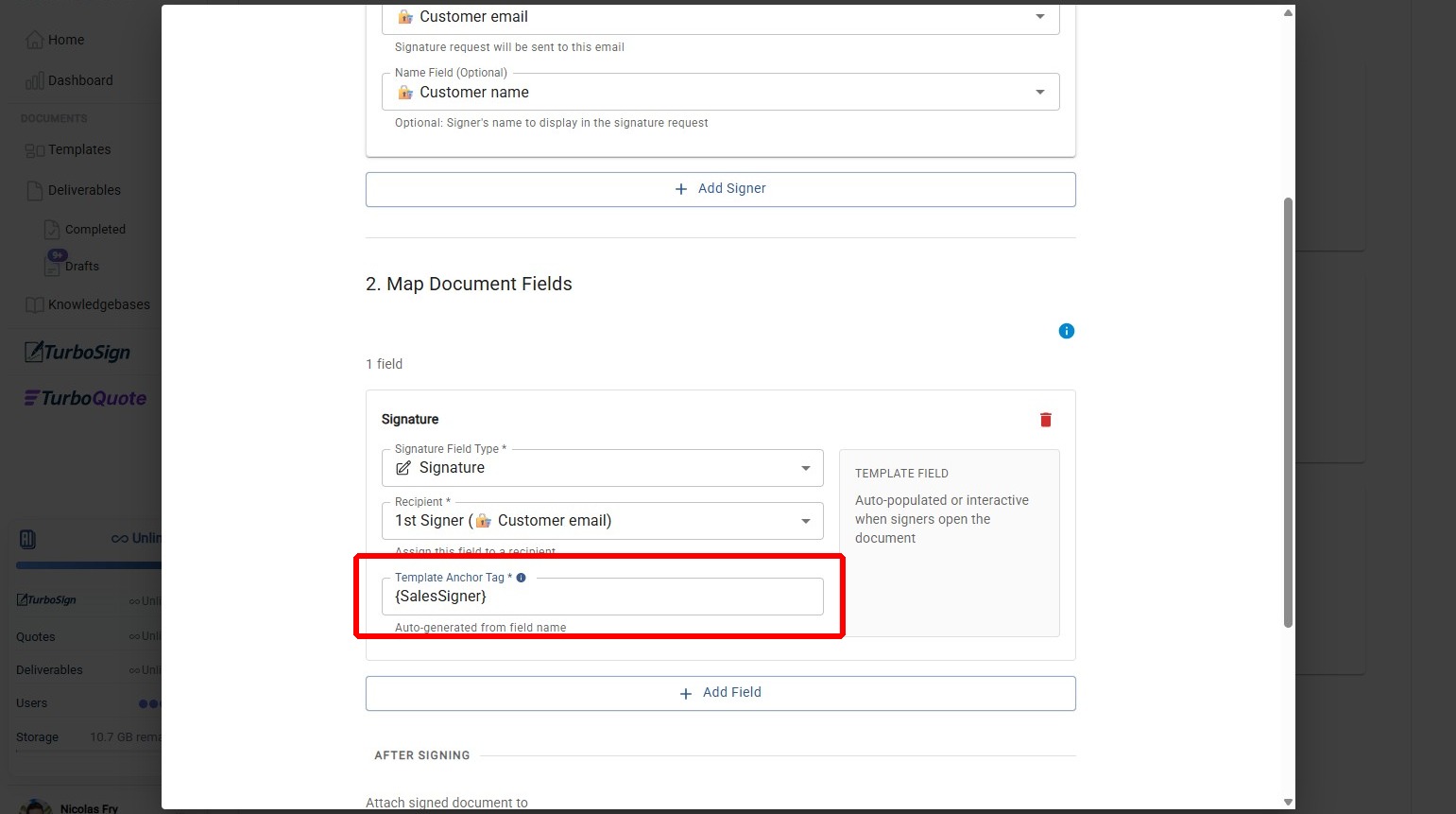Image resolution: width=1456 pixels, height=814 pixels.
Task: Click the dialog's vertical scrollbar thumb
Action: click(1287, 411)
